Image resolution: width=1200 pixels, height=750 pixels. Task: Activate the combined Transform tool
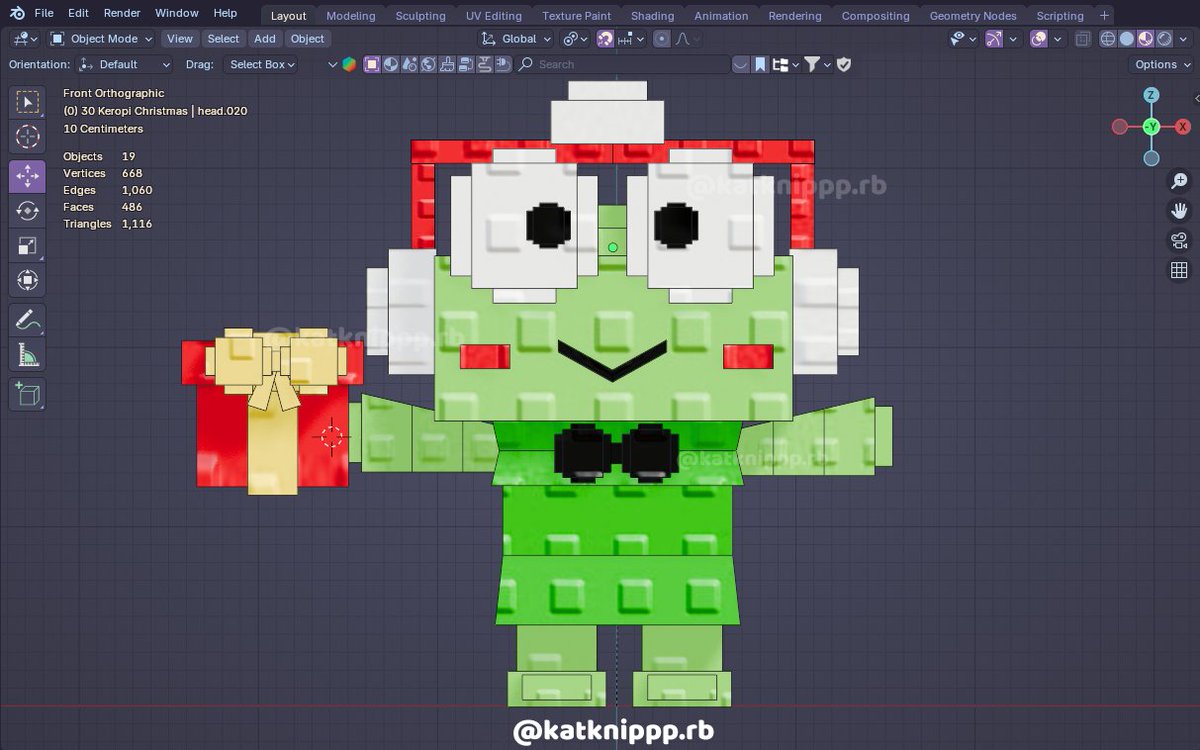[x=27, y=281]
